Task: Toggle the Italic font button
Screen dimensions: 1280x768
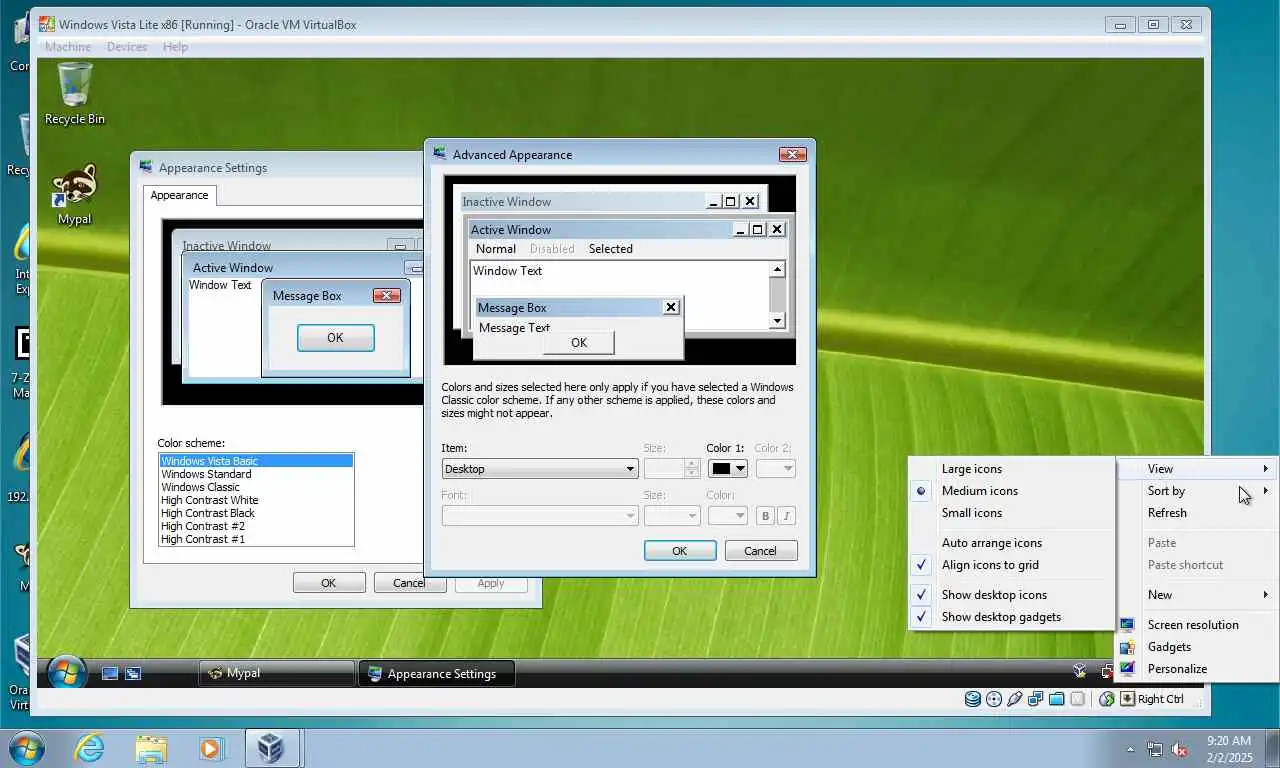Action: pyautogui.click(x=786, y=516)
